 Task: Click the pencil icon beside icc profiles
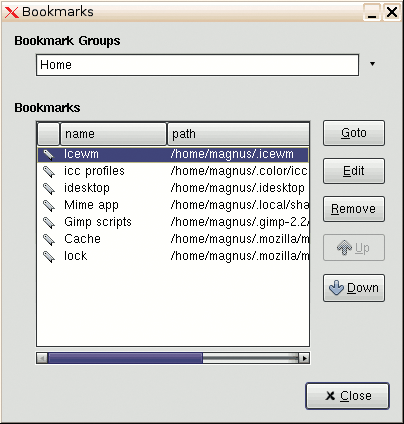[49, 171]
